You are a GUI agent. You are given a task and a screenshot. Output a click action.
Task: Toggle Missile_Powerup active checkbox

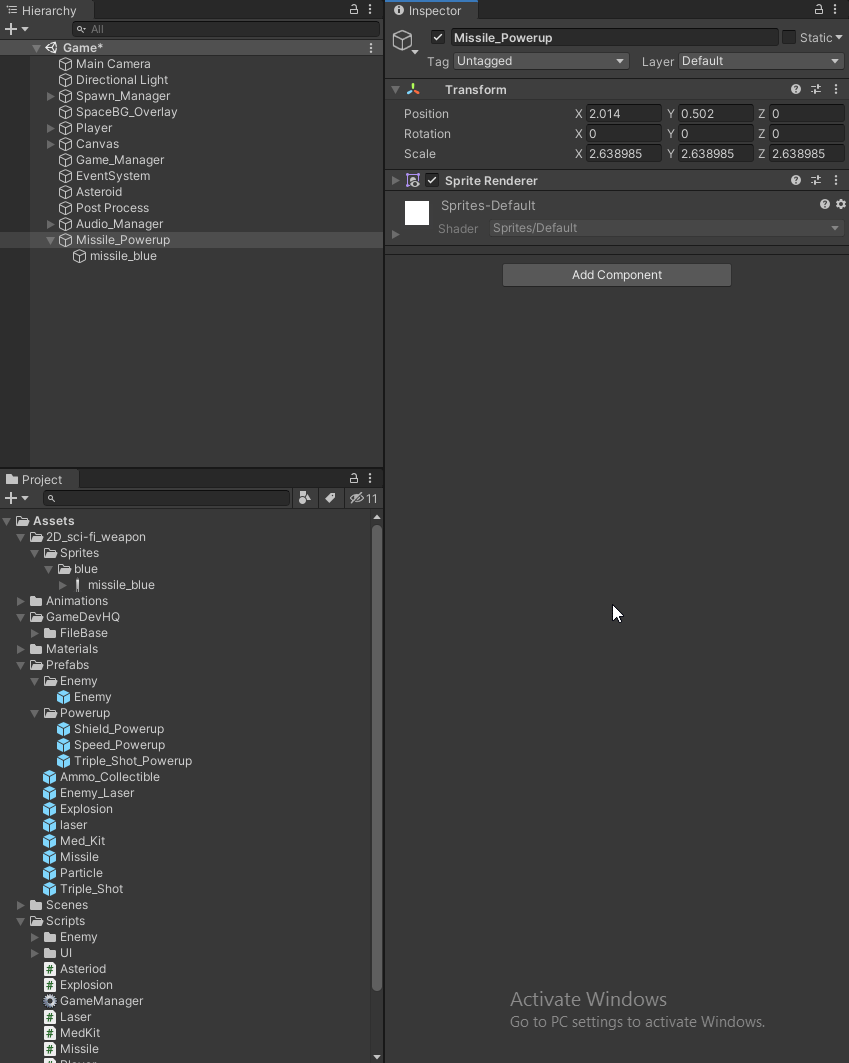tap(438, 37)
